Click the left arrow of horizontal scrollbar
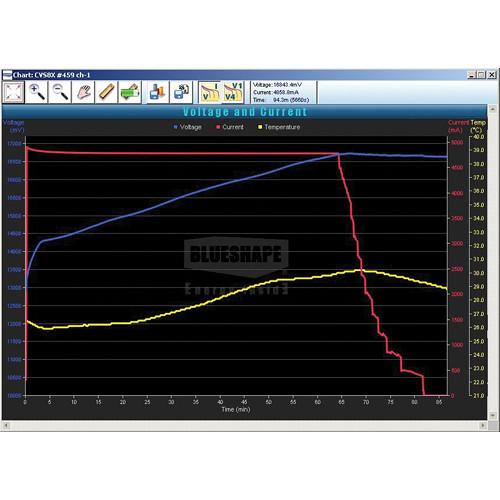This screenshot has height=500, width=500. coord(6,425)
